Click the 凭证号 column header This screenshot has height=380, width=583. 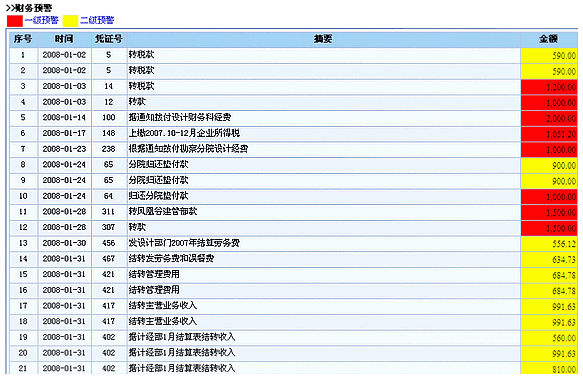109,39
